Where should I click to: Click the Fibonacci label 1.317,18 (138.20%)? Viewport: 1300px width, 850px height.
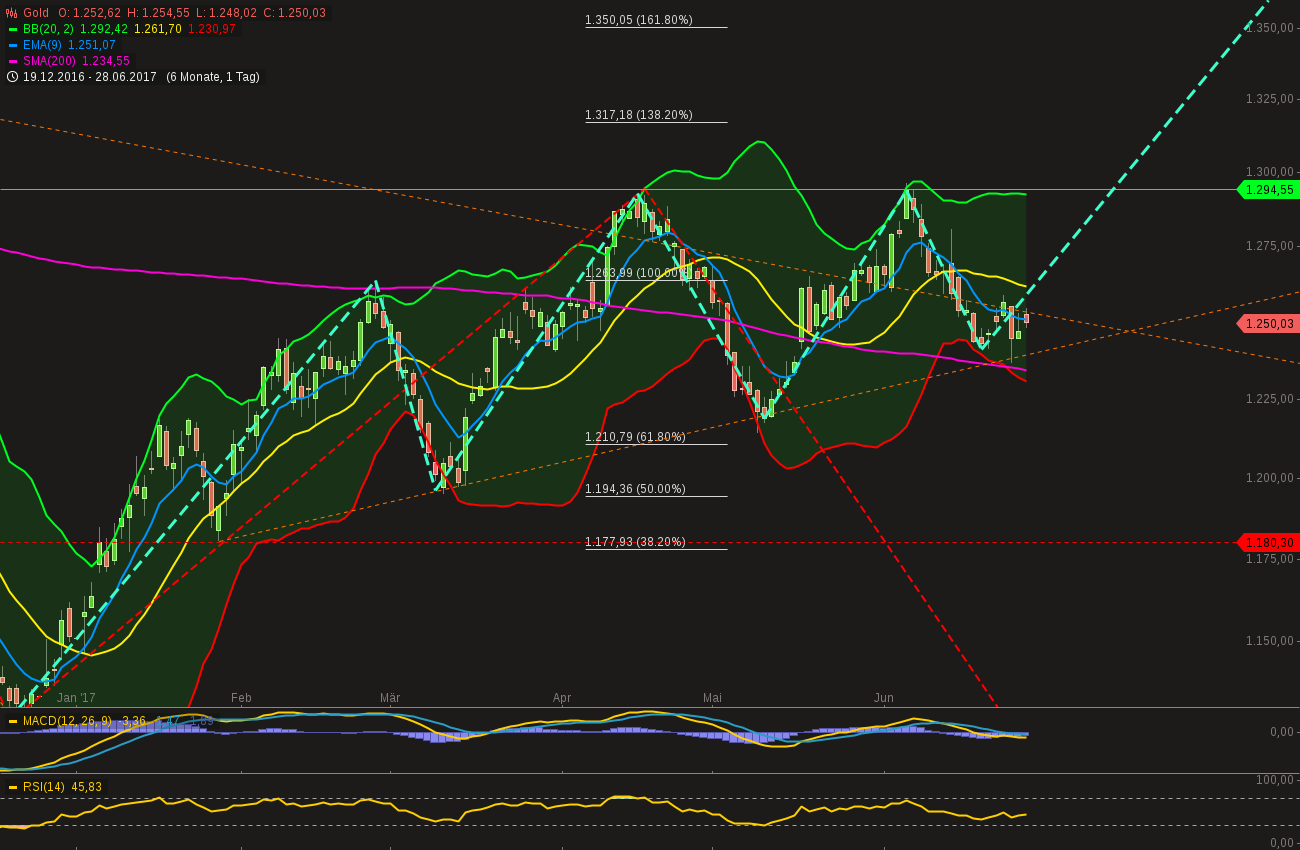[x=639, y=115]
